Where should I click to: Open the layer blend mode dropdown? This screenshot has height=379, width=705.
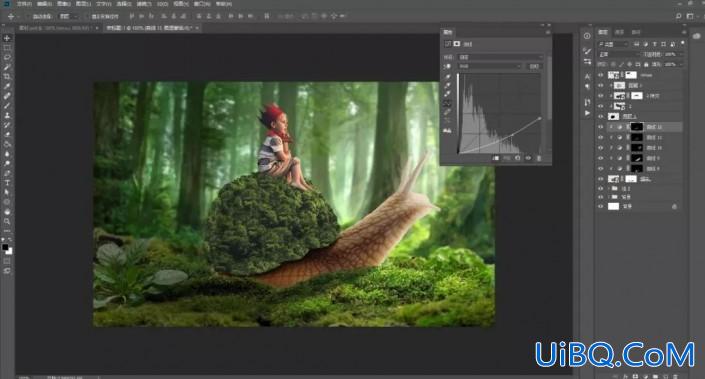click(x=620, y=54)
